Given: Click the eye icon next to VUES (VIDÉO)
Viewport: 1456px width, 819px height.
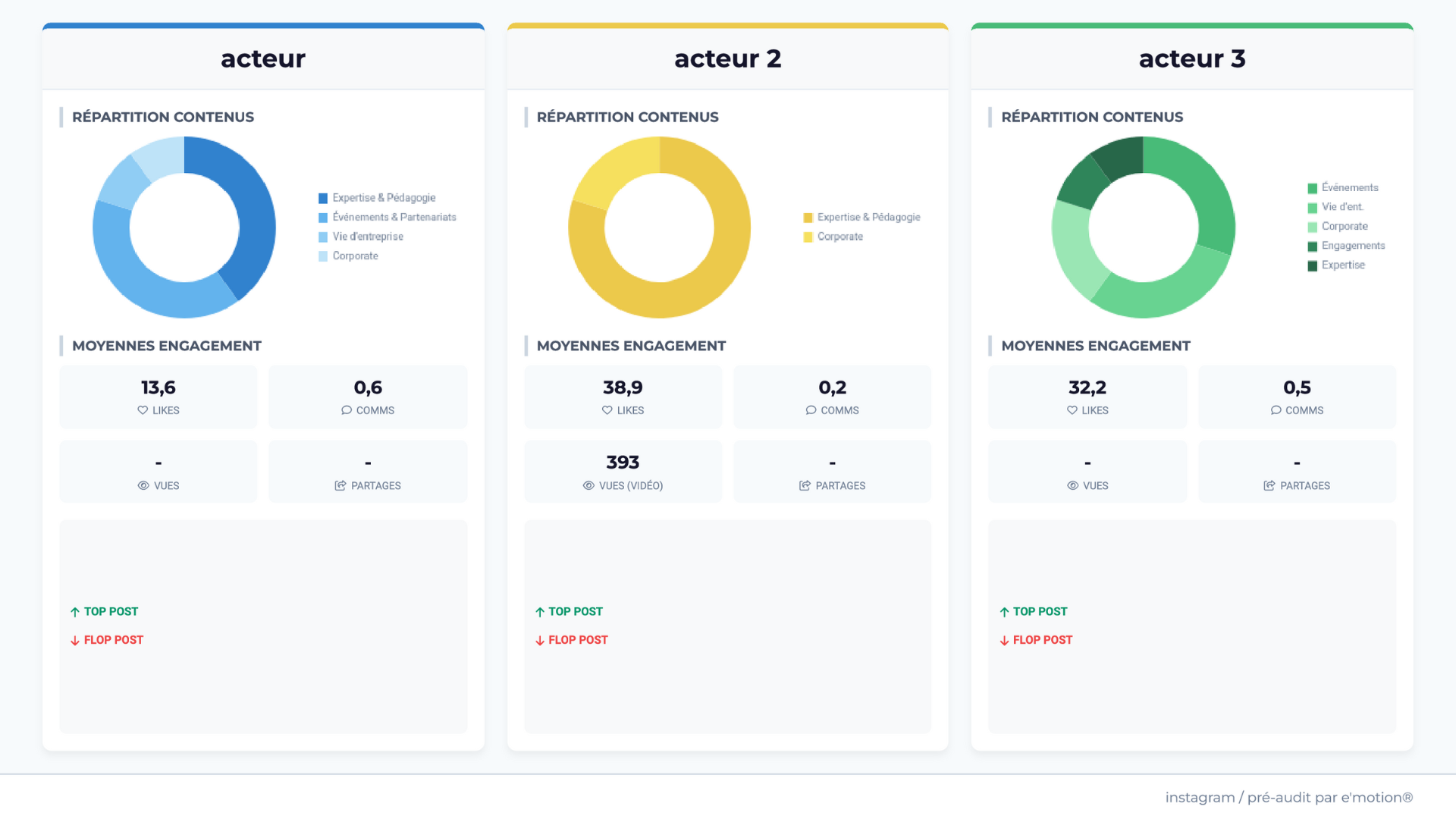Looking at the screenshot, I should click(588, 485).
